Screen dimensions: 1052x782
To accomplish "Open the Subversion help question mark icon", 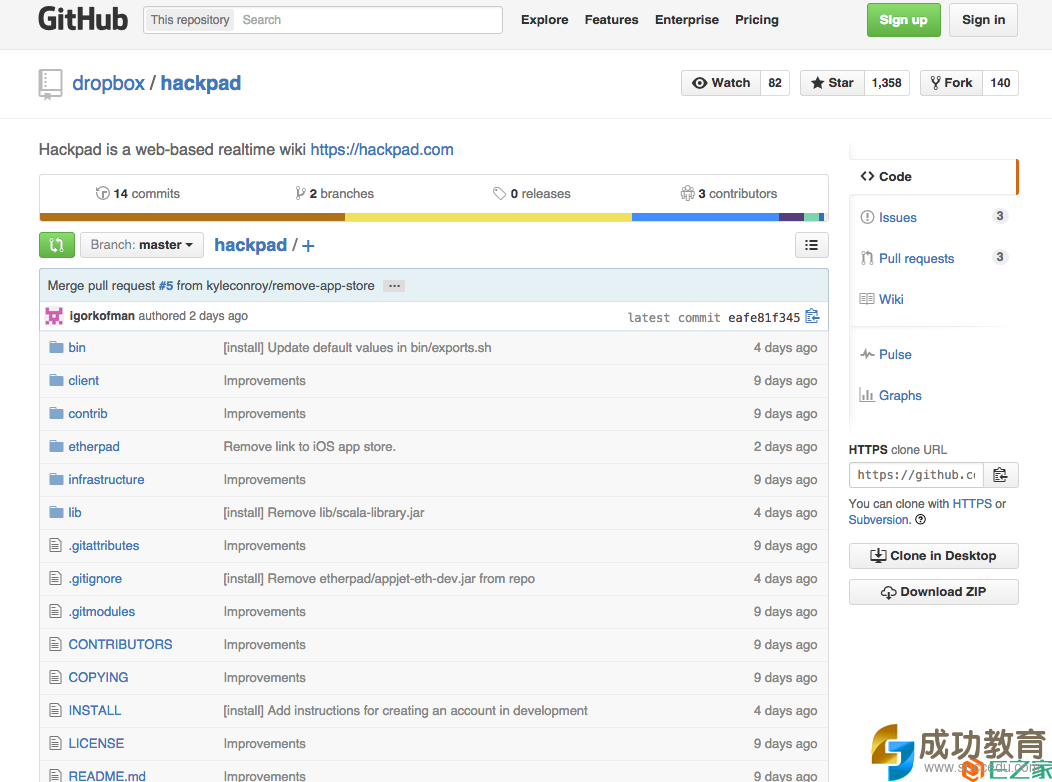I will click(x=920, y=520).
